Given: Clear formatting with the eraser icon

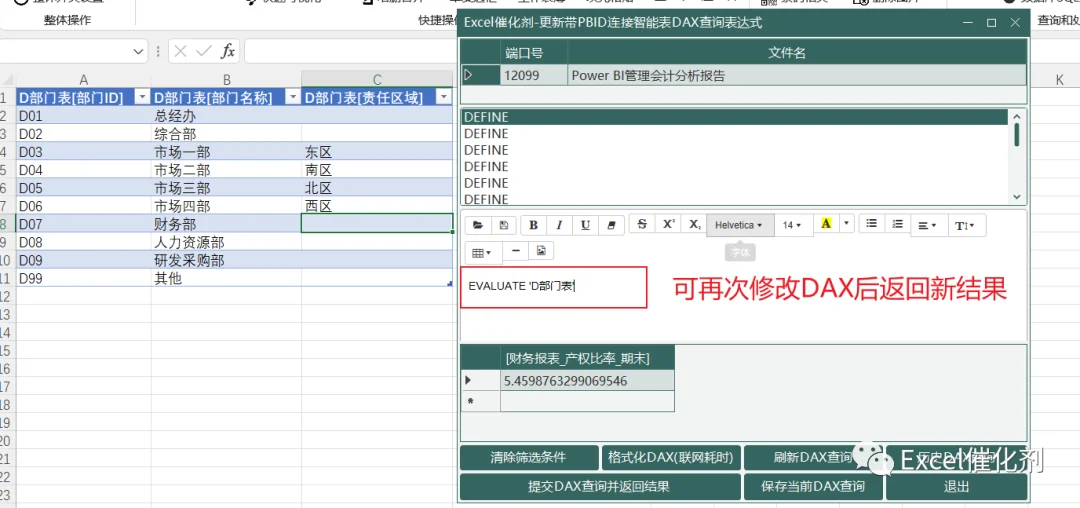Looking at the screenshot, I should coord(611,225).
